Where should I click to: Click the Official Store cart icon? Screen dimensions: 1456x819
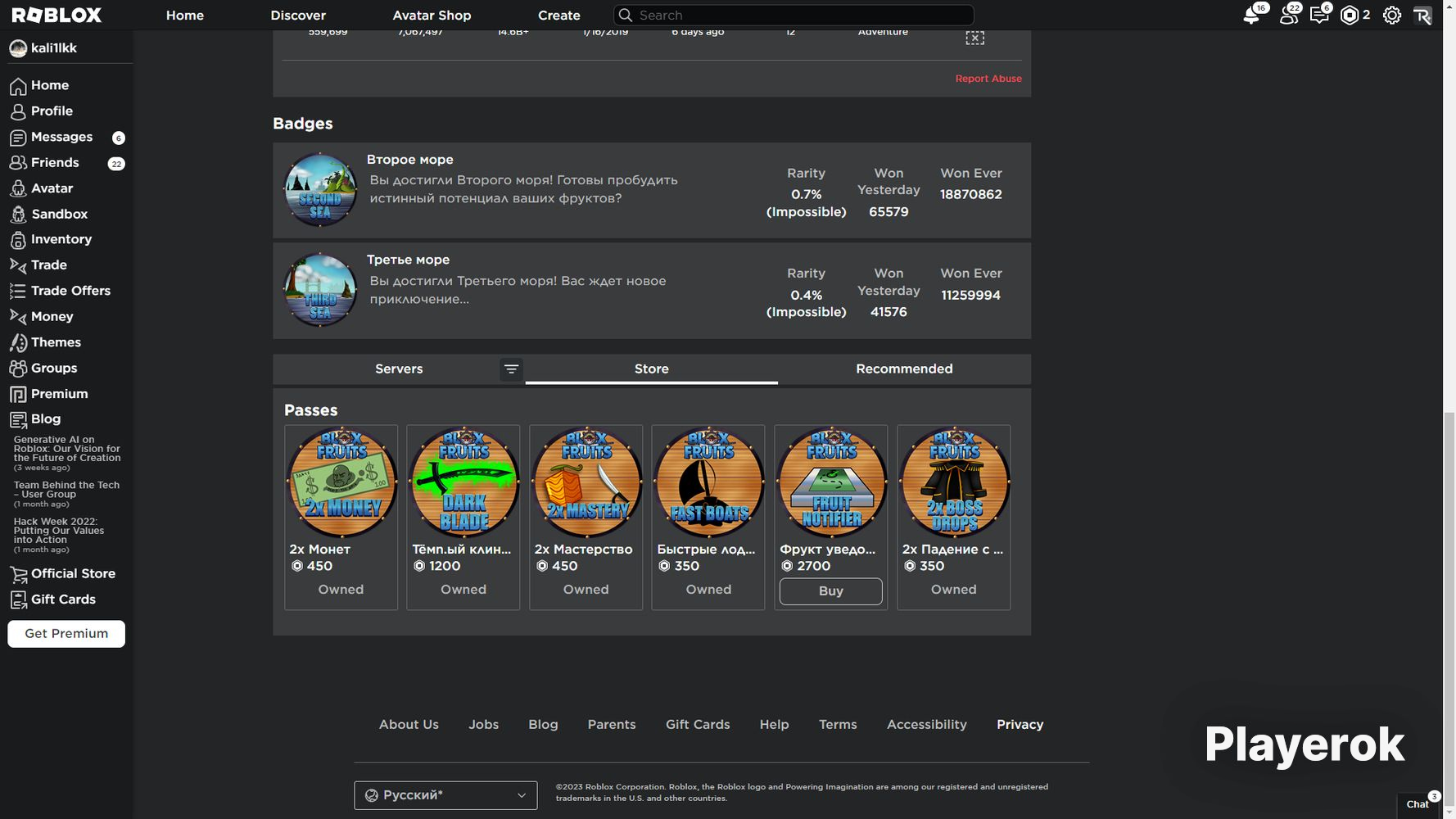[x=18, y=574]
